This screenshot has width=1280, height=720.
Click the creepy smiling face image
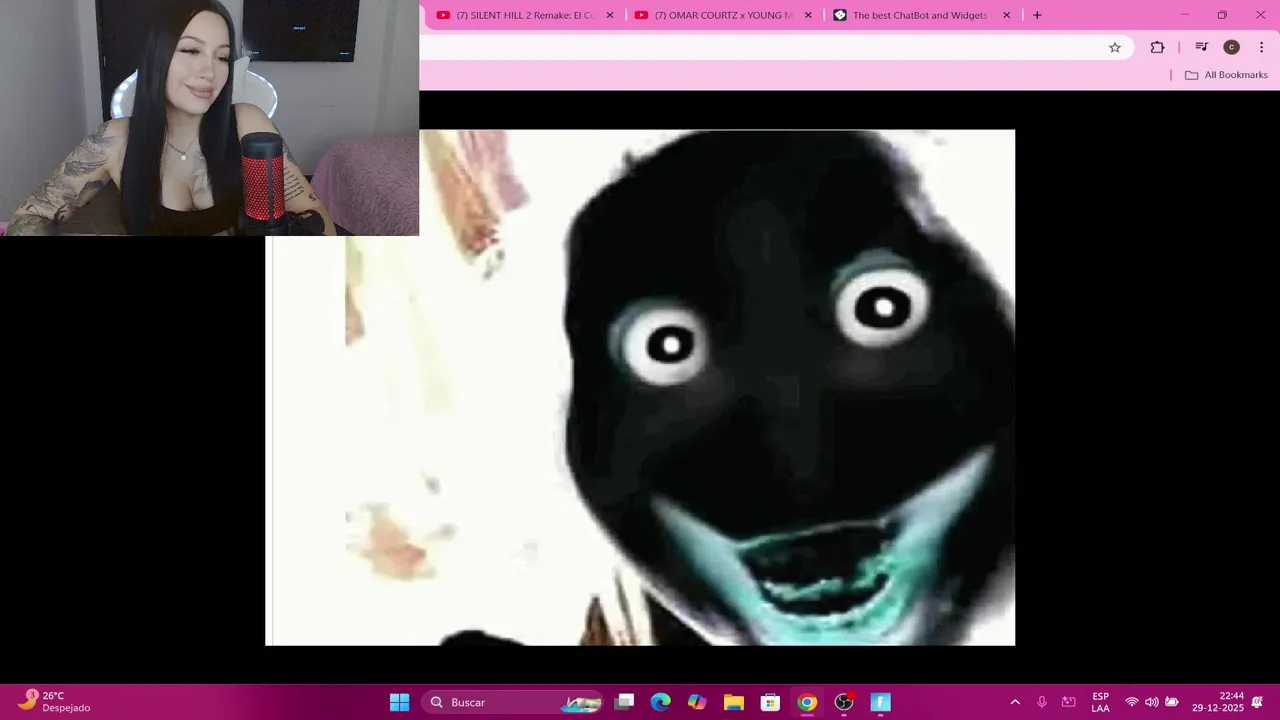(x=640, y=388)
